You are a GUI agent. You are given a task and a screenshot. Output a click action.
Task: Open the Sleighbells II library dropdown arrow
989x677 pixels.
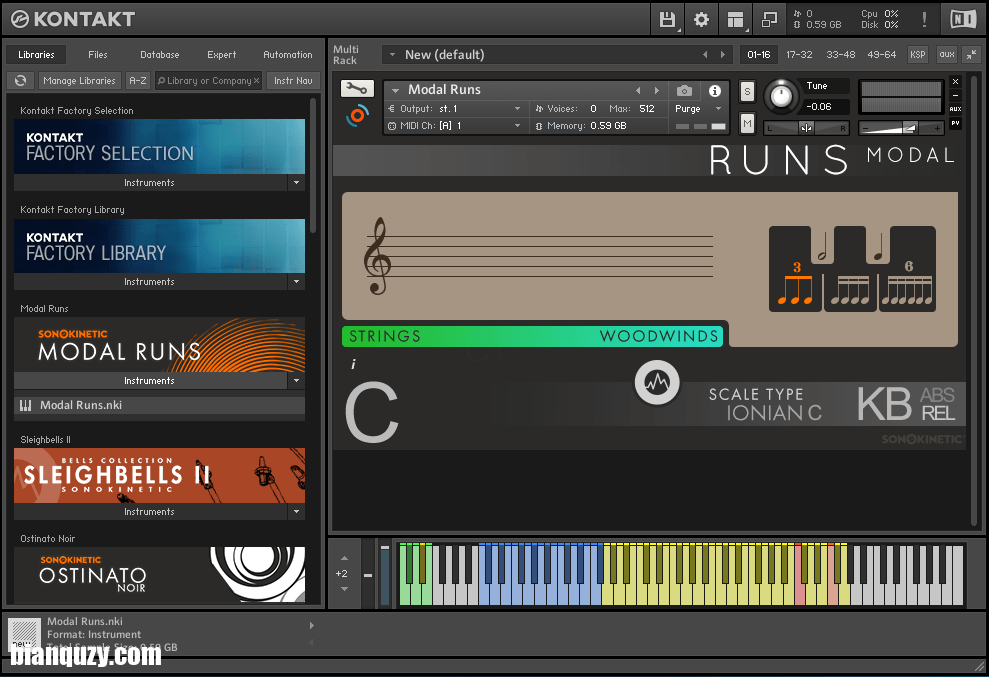click(296, 512)
